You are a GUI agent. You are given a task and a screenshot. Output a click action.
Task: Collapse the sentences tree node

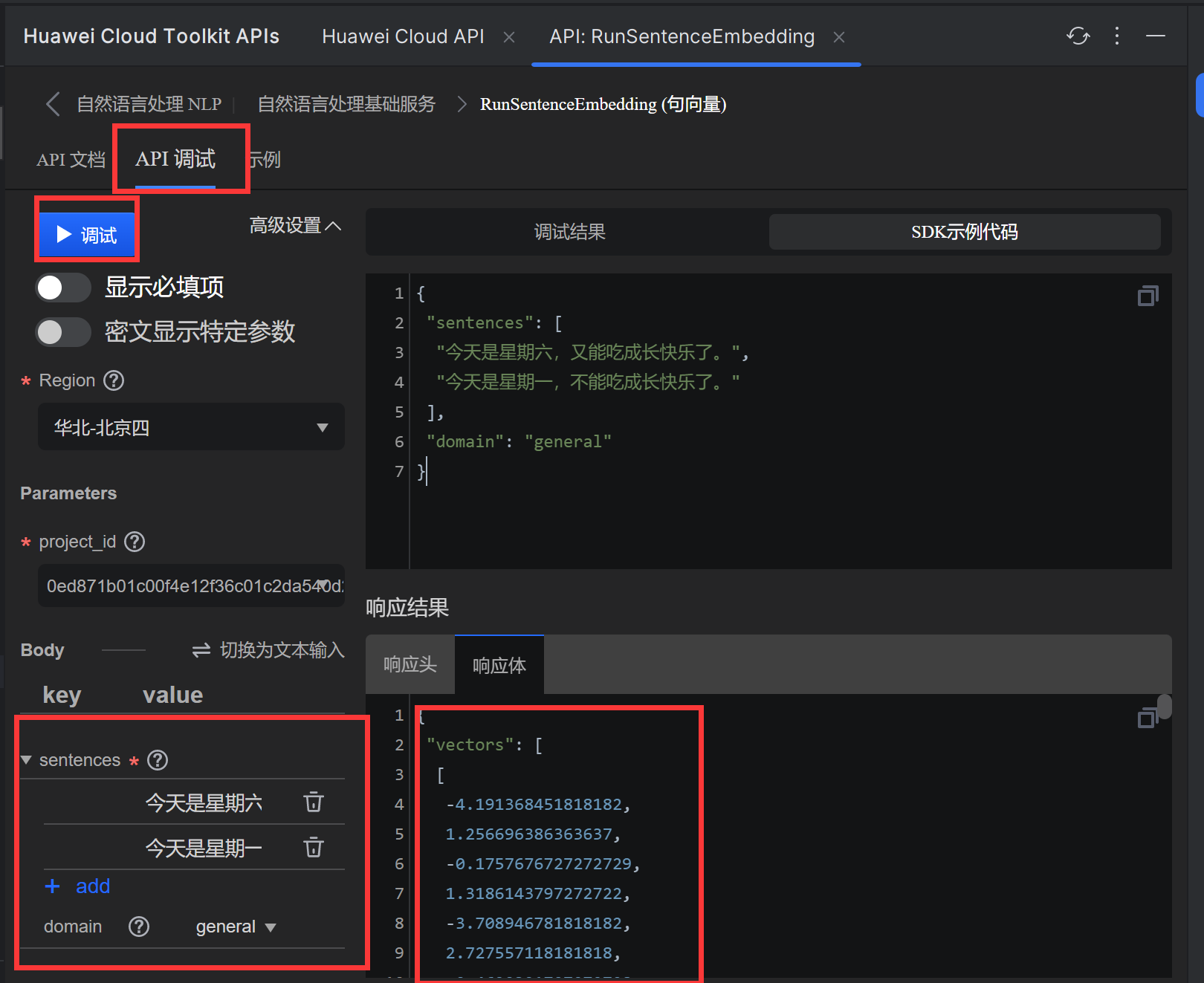pos(27,760)
